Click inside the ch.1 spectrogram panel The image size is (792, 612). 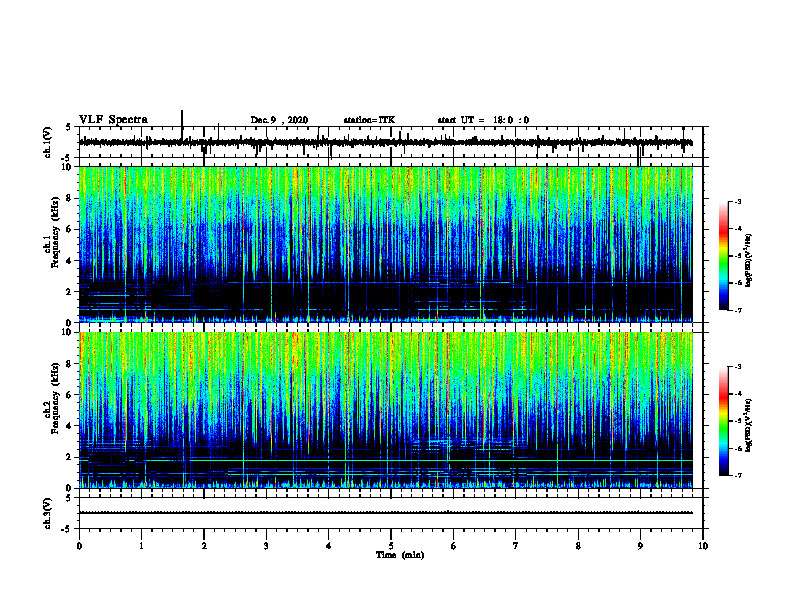[x=386, y=244]
